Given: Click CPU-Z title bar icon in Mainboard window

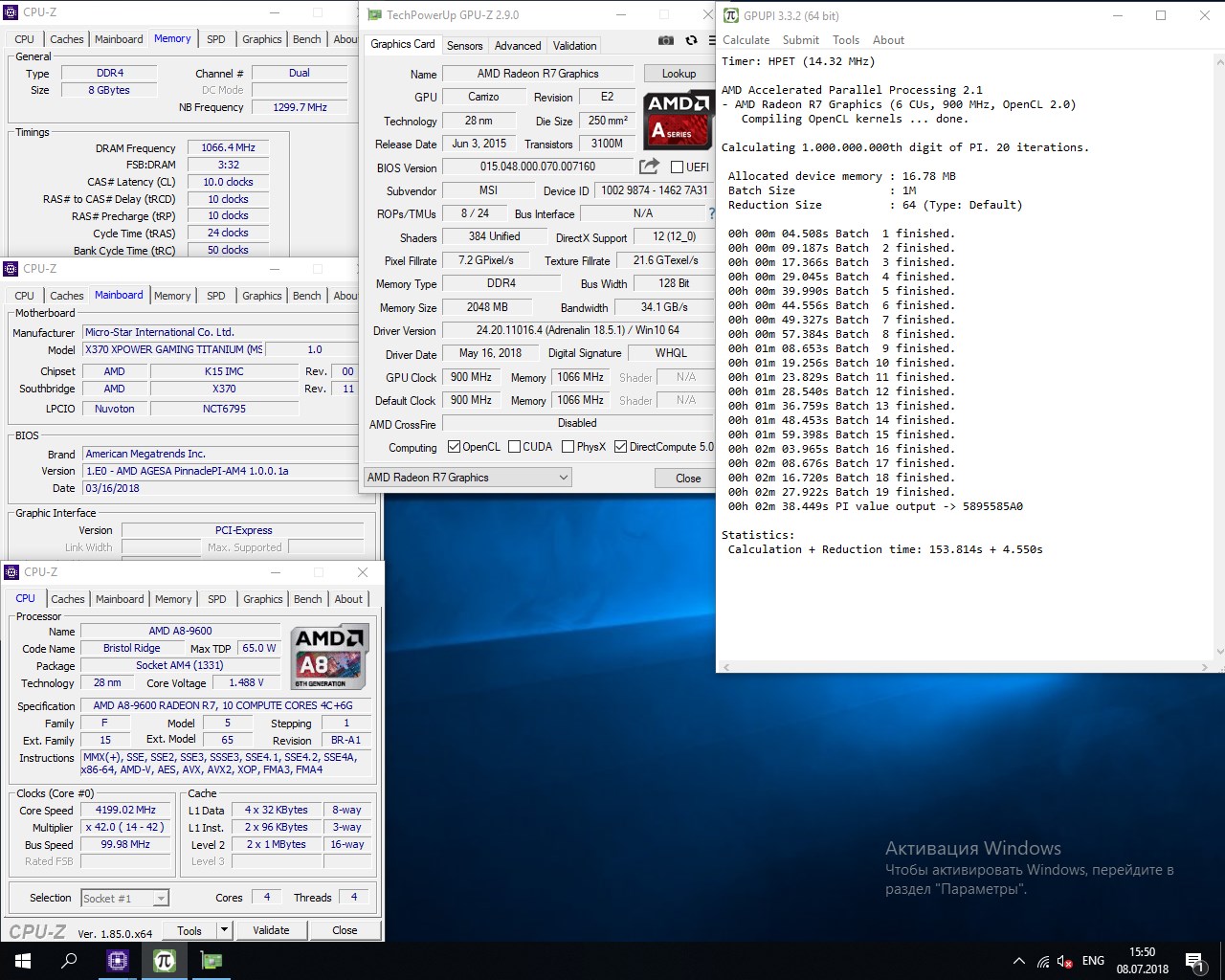Looking at the screenshot, I should pyautogui.click(x=11, y=269).
